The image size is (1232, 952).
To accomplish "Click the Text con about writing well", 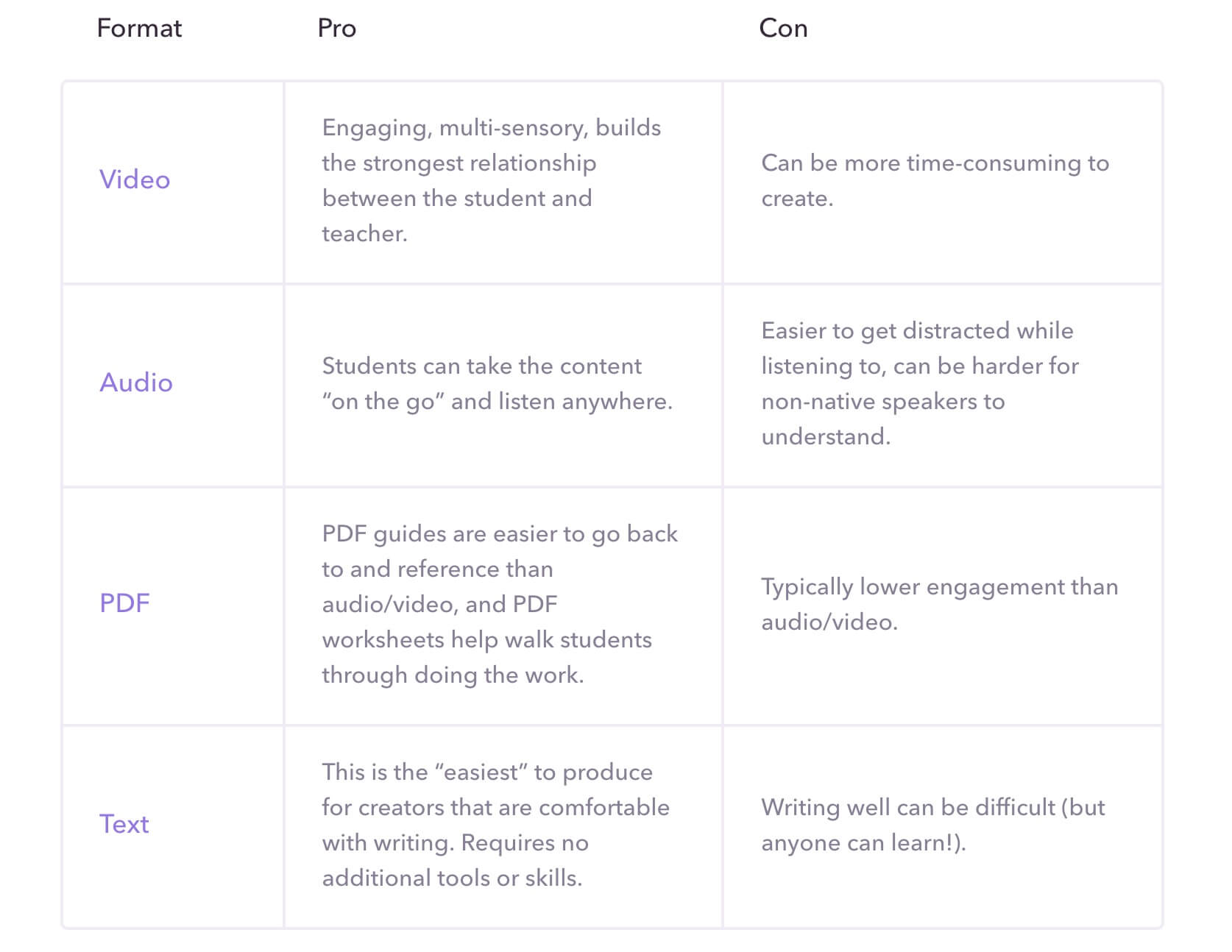I will coord(933,825).
